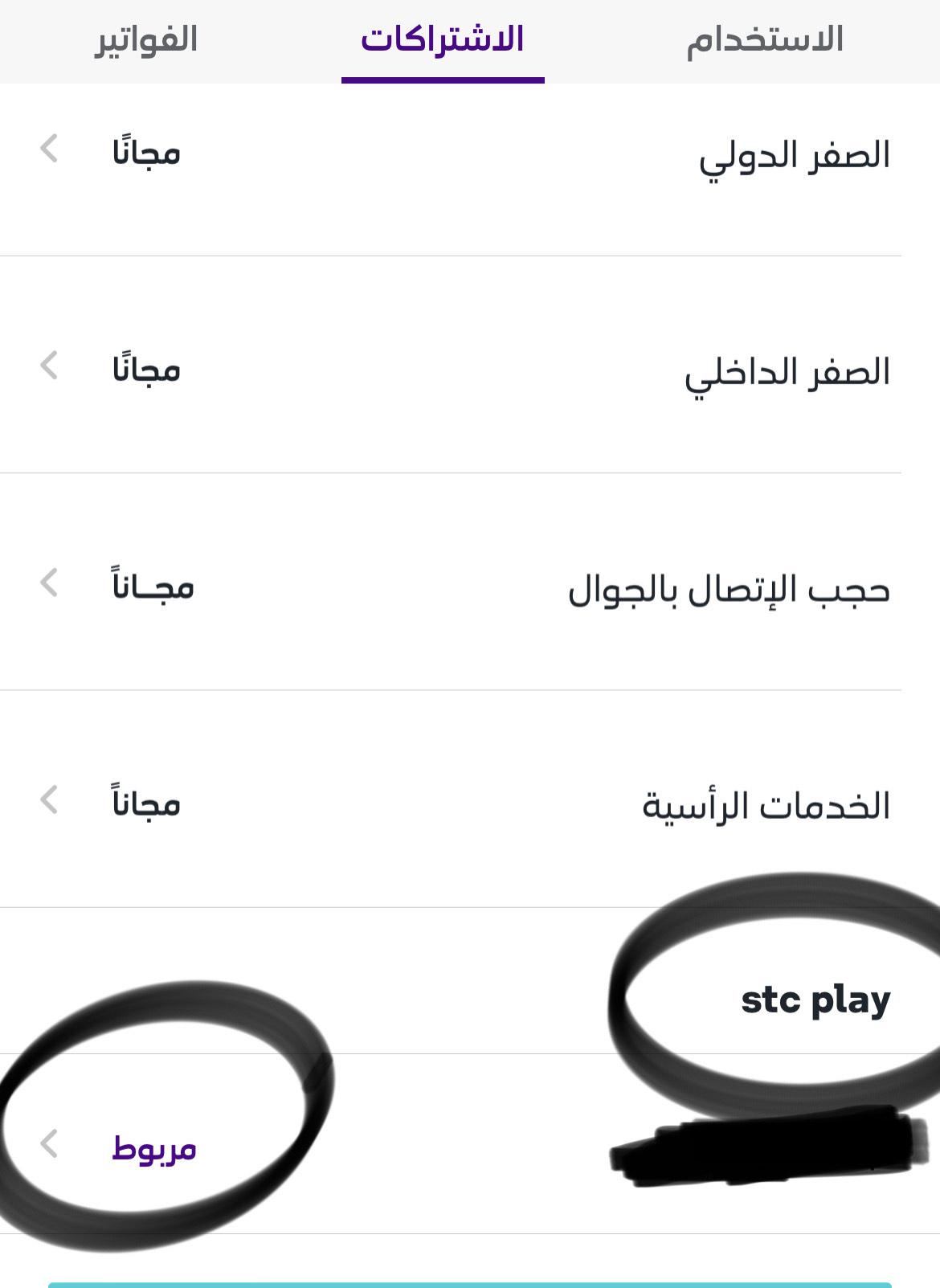Tap the teal bar at the bottom
Viewport: 940px width, 1288px height.
click(x=470, y=1284)
